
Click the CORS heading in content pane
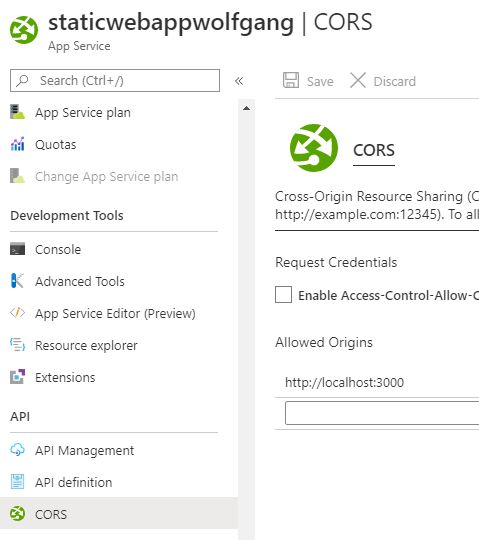click(x=374, y=150)
